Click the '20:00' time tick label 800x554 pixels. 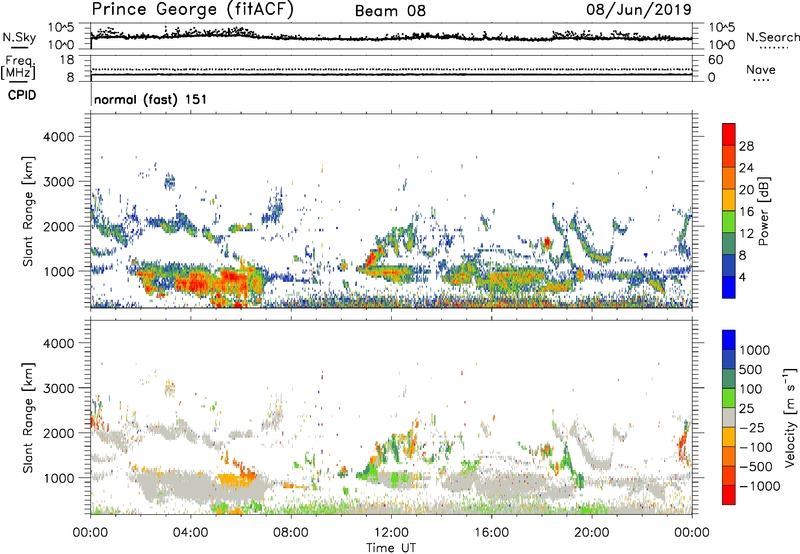coord(592,533)
